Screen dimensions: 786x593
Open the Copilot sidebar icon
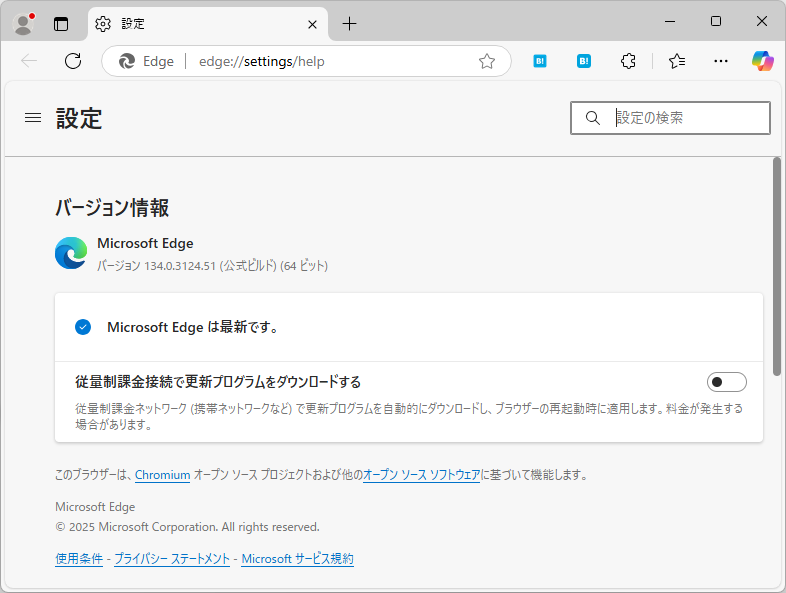point(762,61)
